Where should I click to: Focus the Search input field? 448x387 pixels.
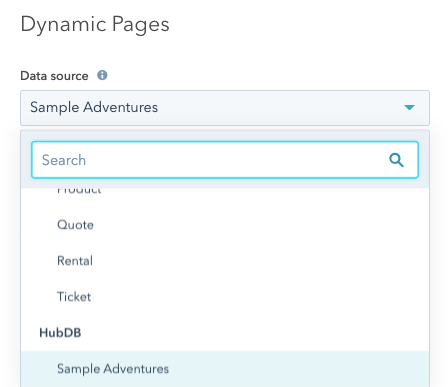(225, 160)
